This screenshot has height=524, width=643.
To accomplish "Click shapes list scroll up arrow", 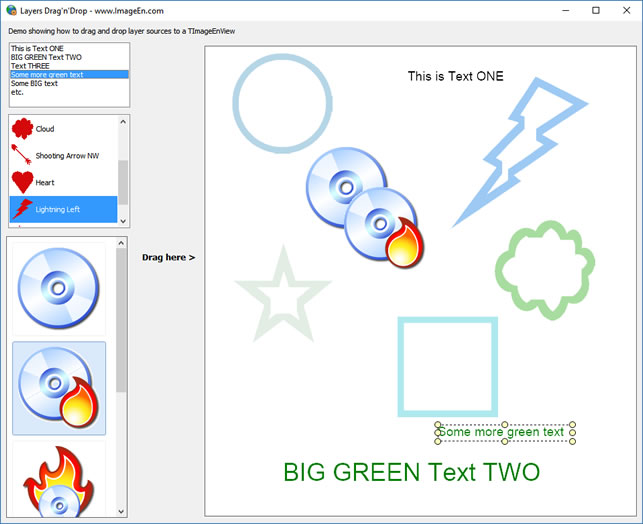I will [x=123, y=122].
